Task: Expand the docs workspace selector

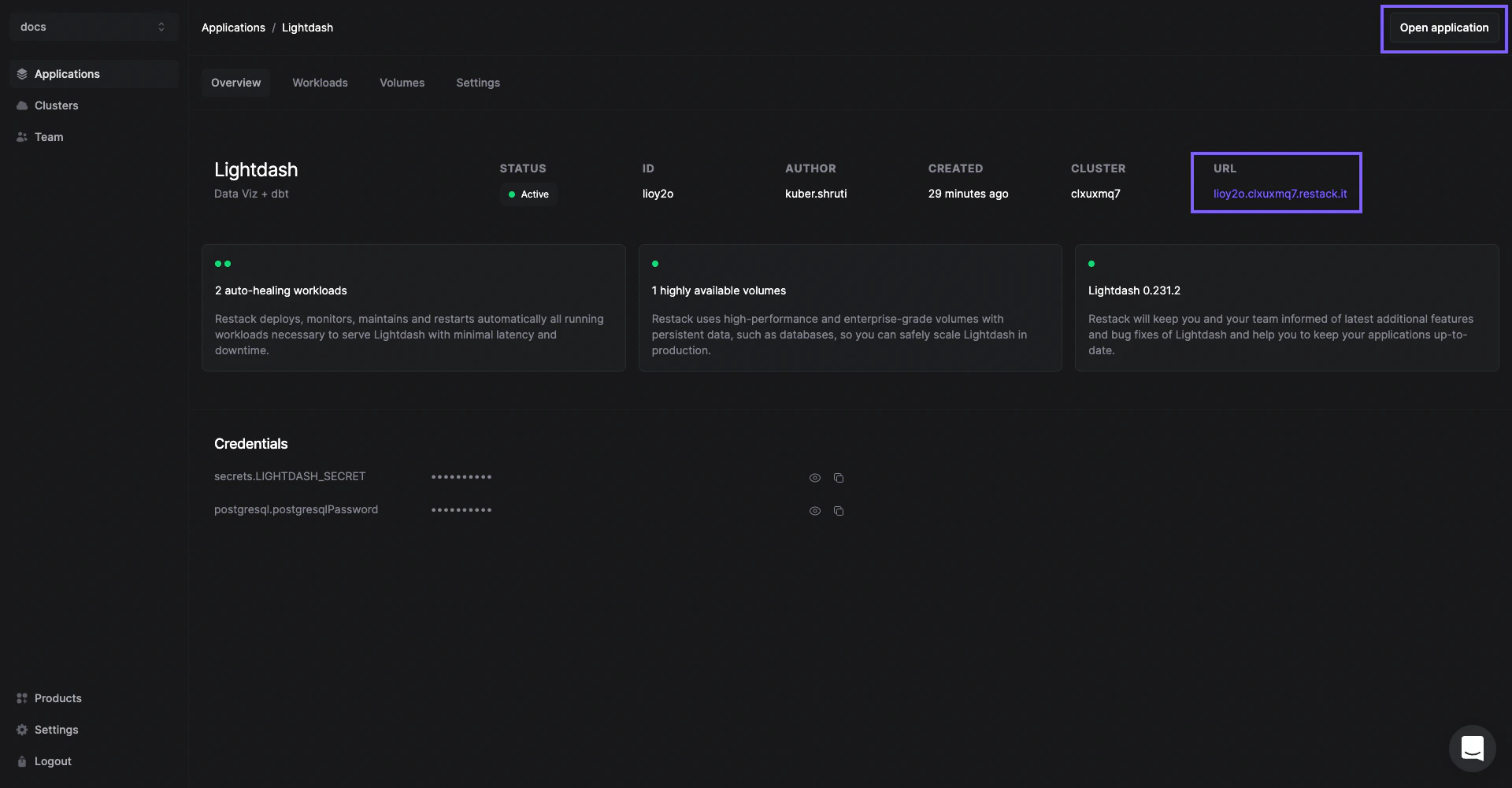Action: click(x=94, y=27)
